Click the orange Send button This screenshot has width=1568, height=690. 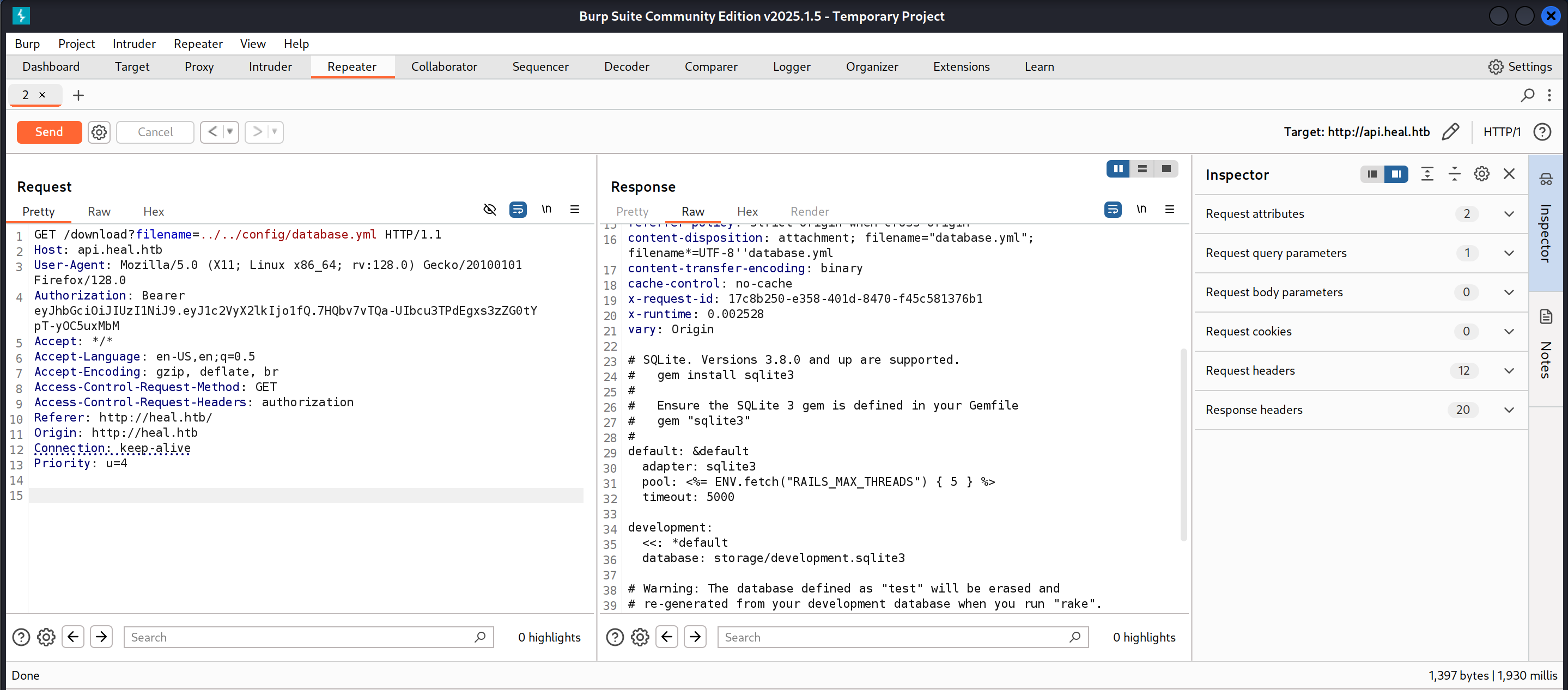click(x=48, y=132)
